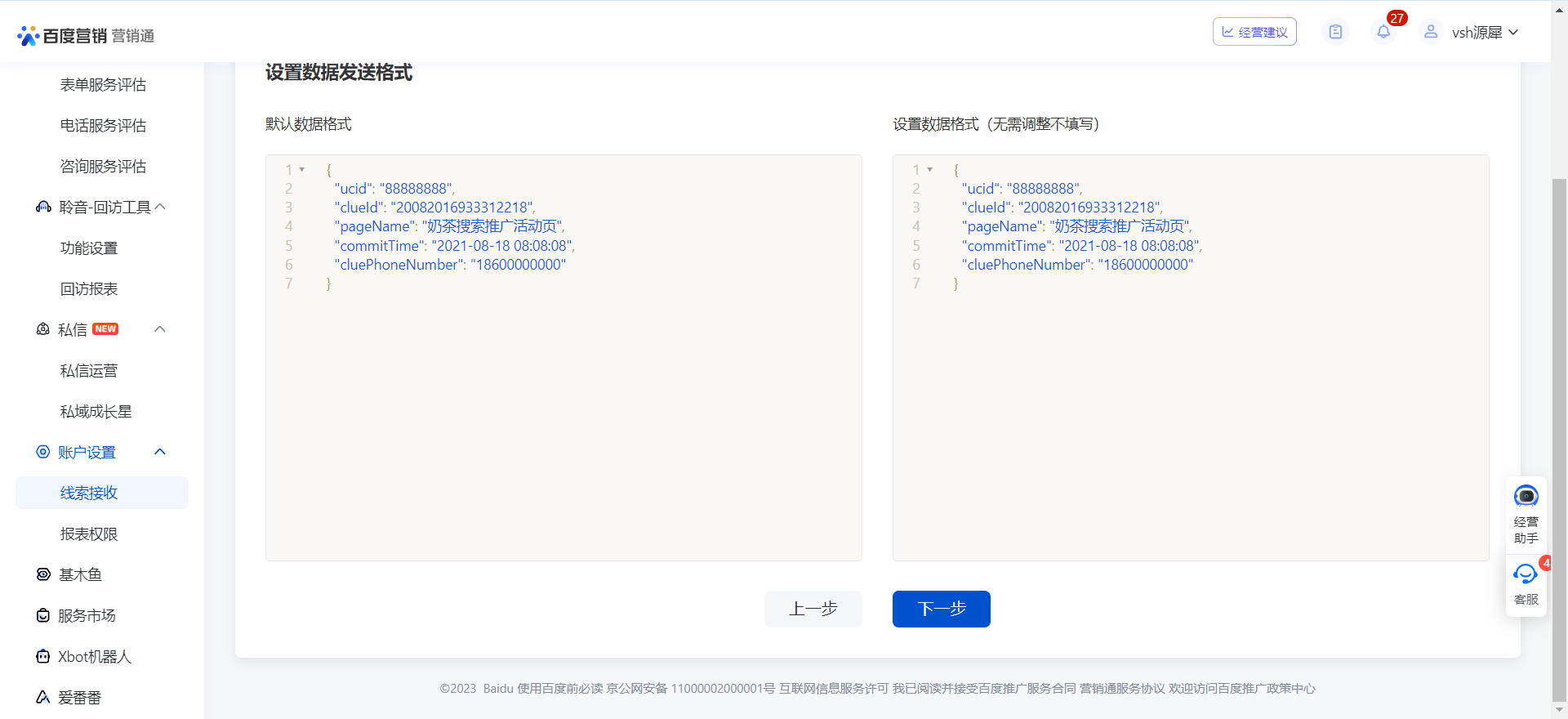This screenshot has height=719, width=1568.
Task: Click the 默认数据格式 JSON code area
Action: point(563,358)
